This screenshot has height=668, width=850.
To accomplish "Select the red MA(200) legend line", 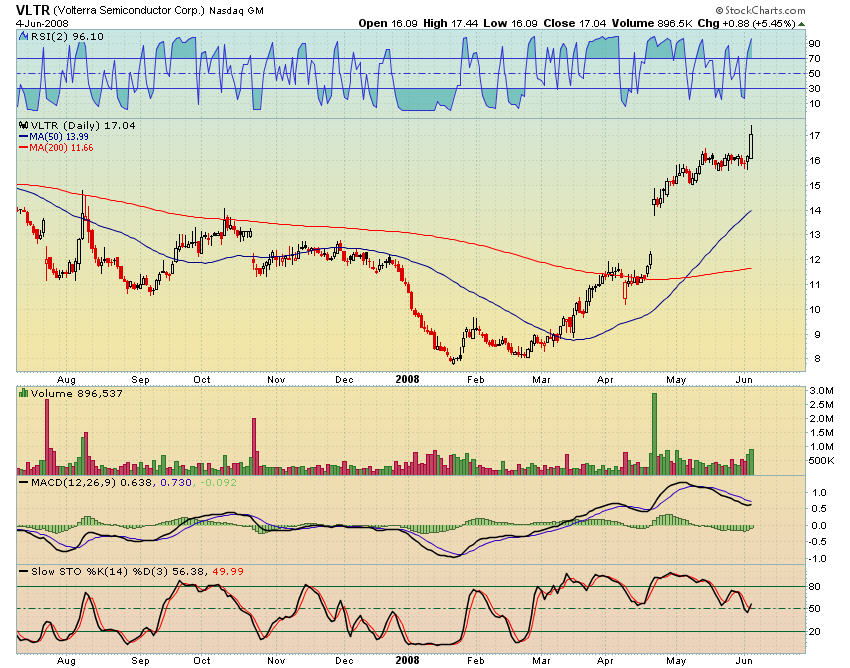I will (23, 147).
